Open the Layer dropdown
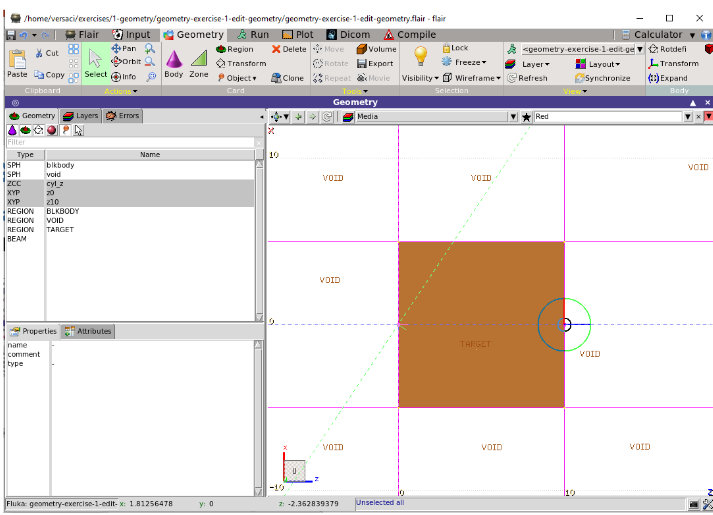 click(x=527, y=64)
